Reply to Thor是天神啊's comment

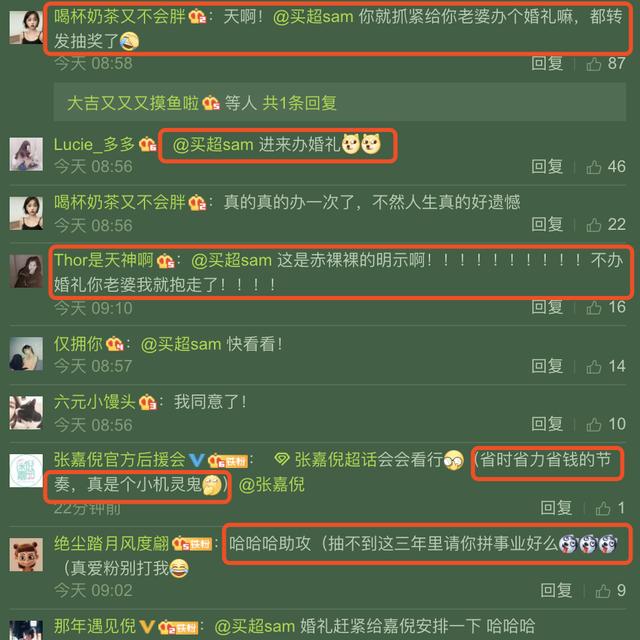pos(547,307)
